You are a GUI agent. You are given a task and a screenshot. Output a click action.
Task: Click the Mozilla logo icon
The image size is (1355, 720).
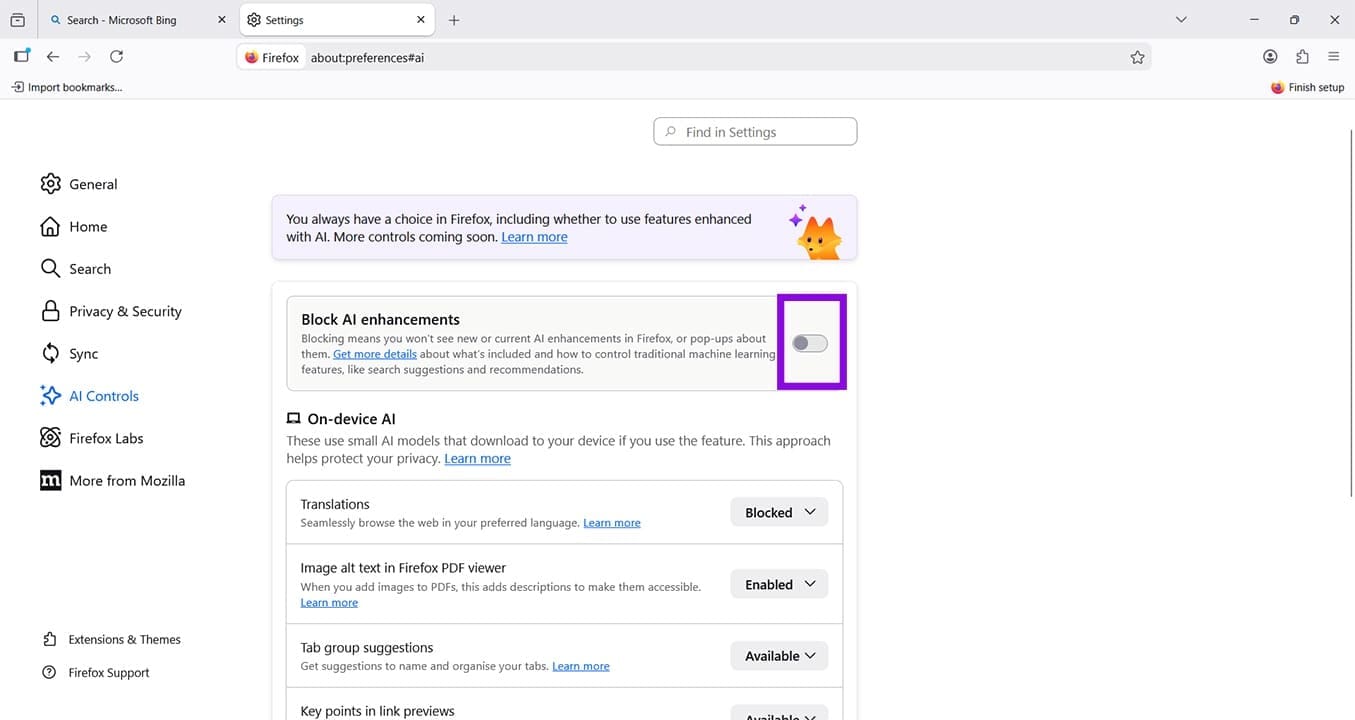pos(50,481)
